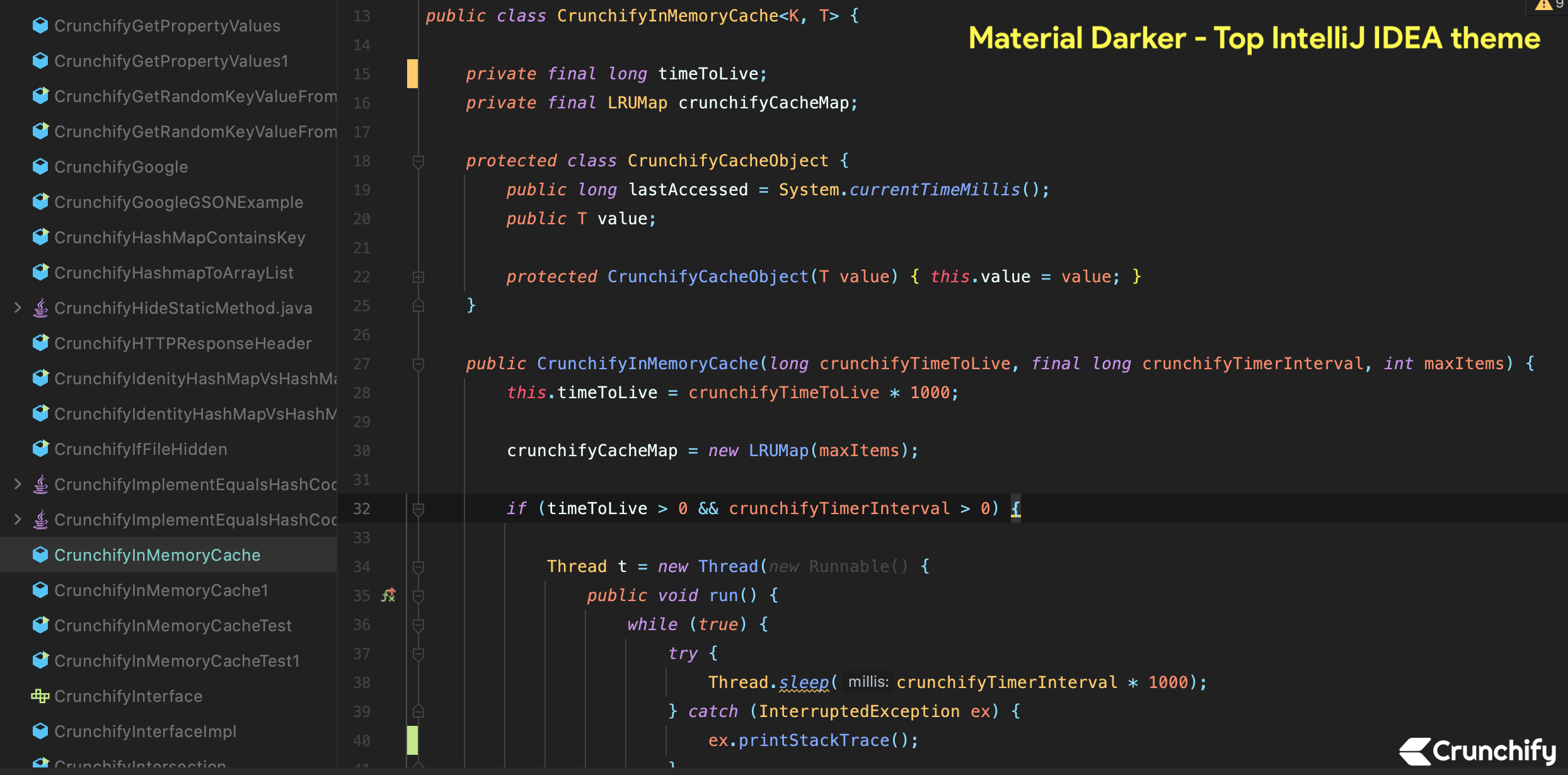The width and height of the screenshot is (1568, 775).
Task: Select CrunchifyInterfaceImpl in the project tree
Action: 145,731
